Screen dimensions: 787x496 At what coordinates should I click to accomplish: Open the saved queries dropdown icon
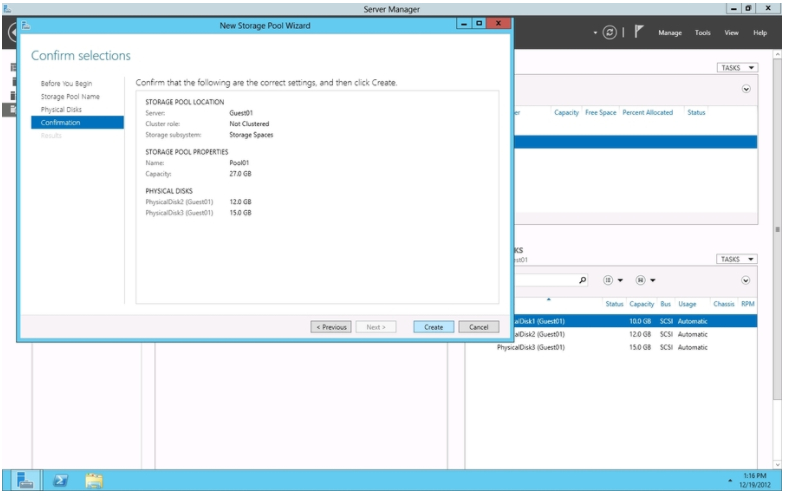point(645,280)
